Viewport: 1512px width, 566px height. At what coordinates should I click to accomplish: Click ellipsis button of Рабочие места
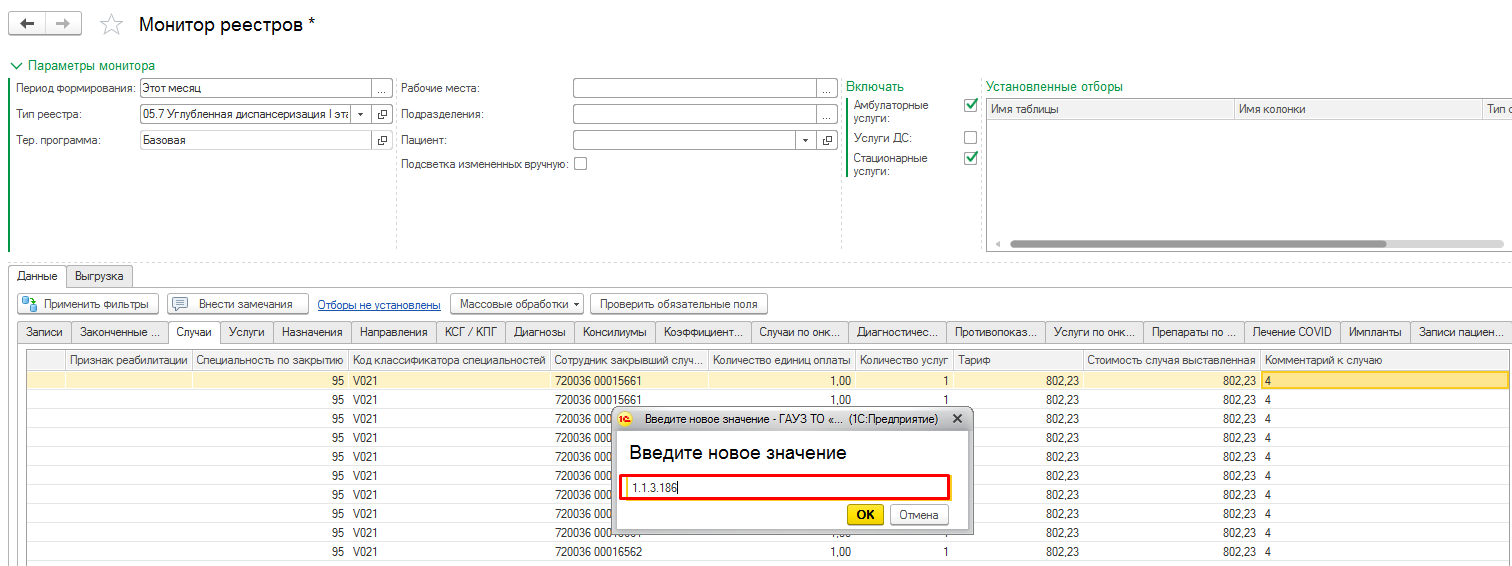click(827, 88)
